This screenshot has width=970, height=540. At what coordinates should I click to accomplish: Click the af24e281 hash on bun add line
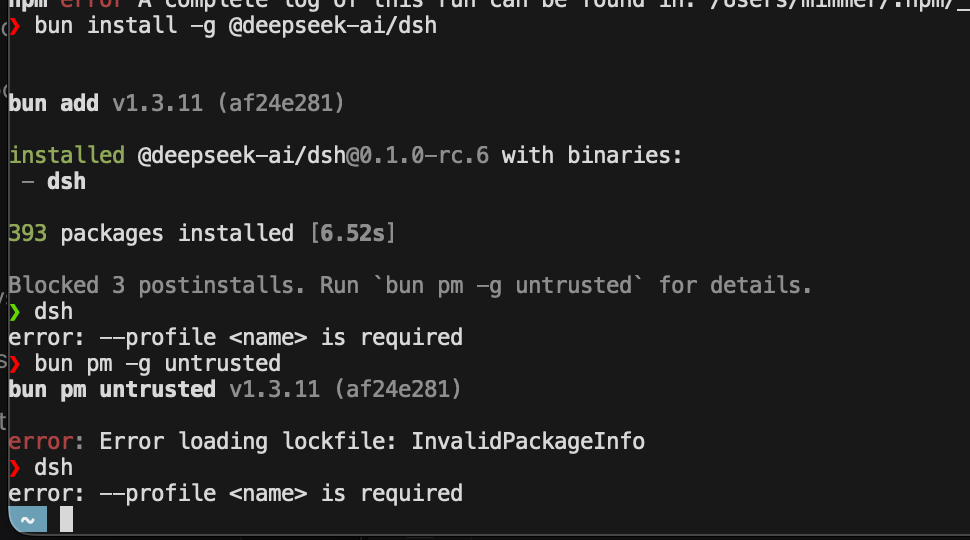click(x=281, y=103)
